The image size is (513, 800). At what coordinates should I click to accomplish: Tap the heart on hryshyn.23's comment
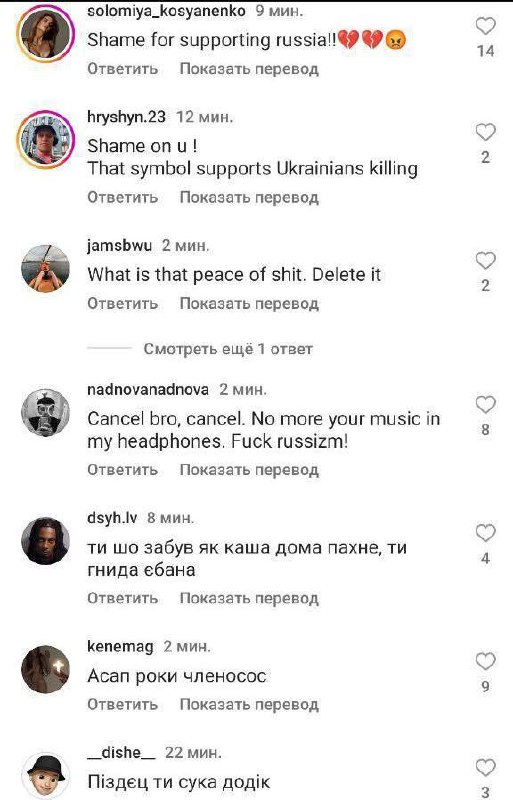(485, 132)
